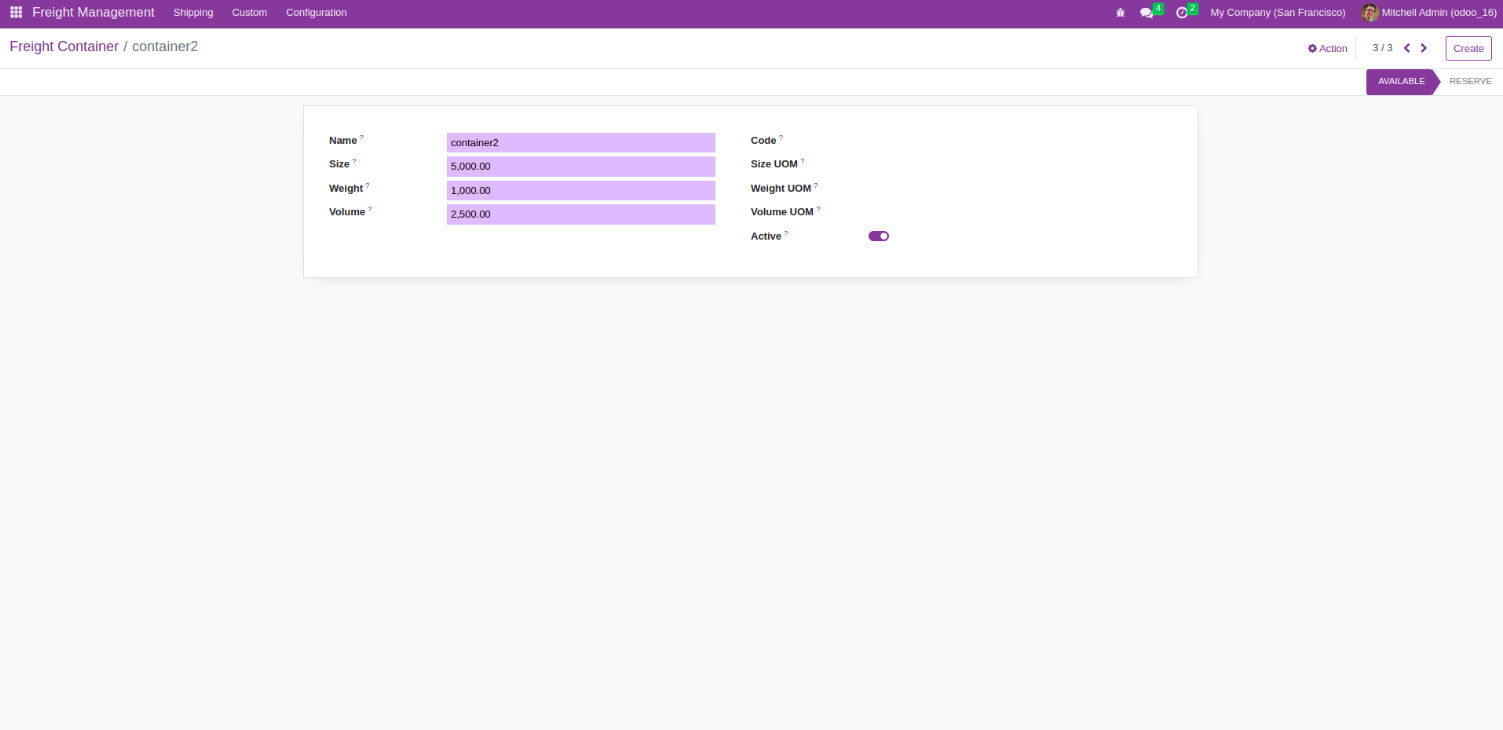Open the Shipping menu

(193, 13)
